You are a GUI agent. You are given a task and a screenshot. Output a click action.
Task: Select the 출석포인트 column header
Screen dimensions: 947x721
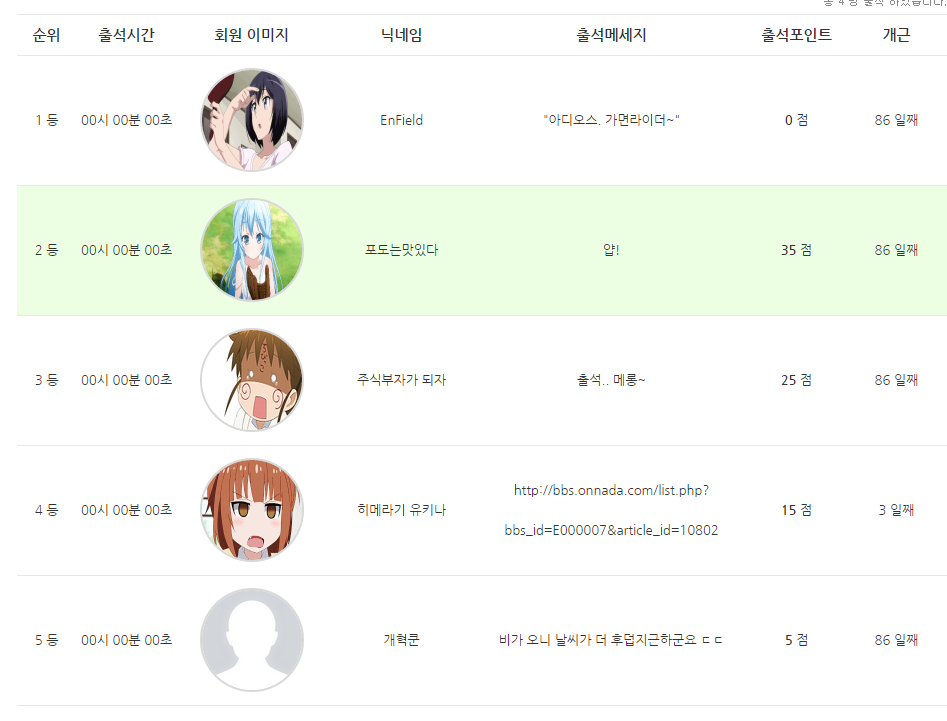tap(797, 35)
